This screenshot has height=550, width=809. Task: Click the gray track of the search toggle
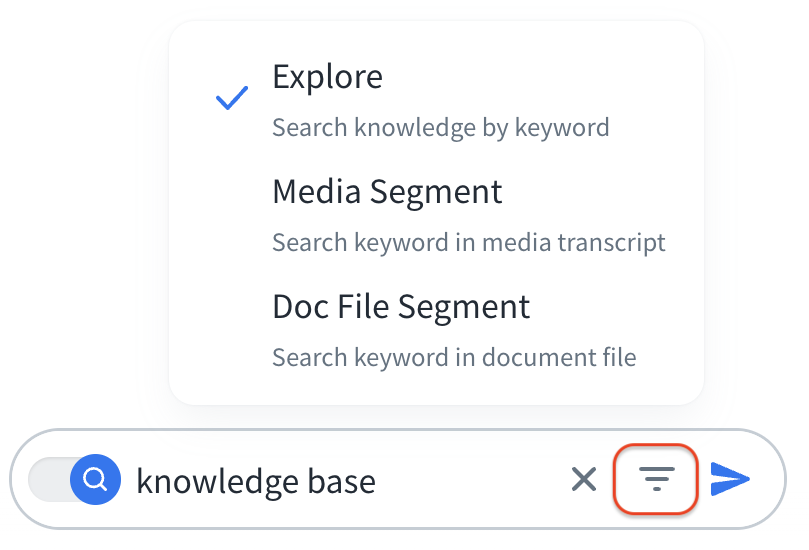tap(48, 480)
